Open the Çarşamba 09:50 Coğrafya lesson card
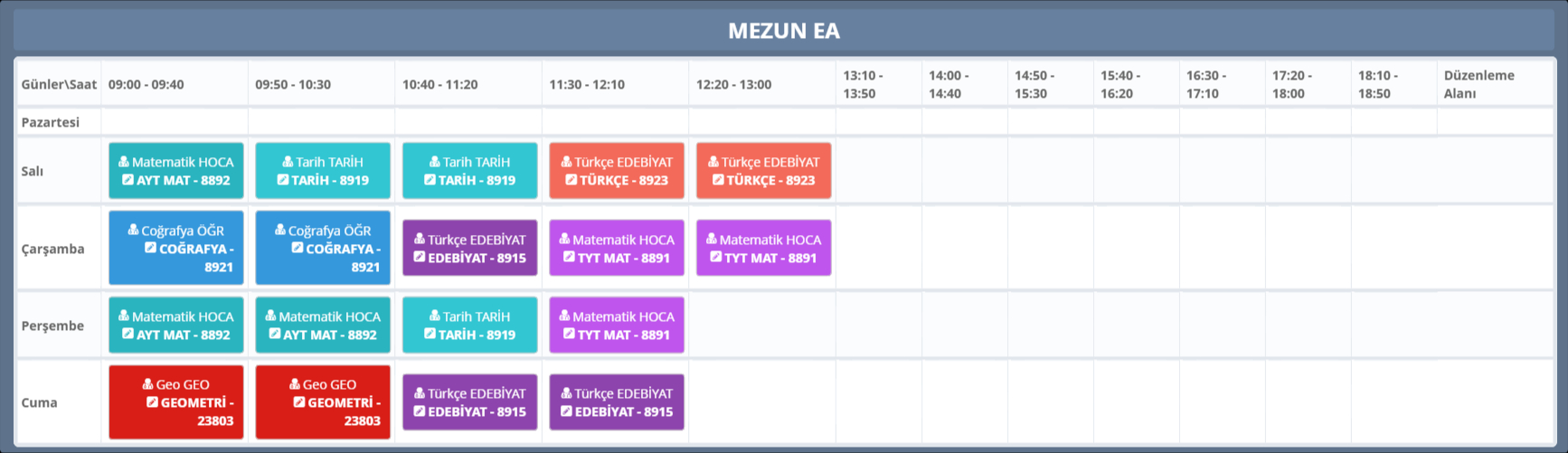The height and width of the screenshot is (453, 1568). [323, 248]
